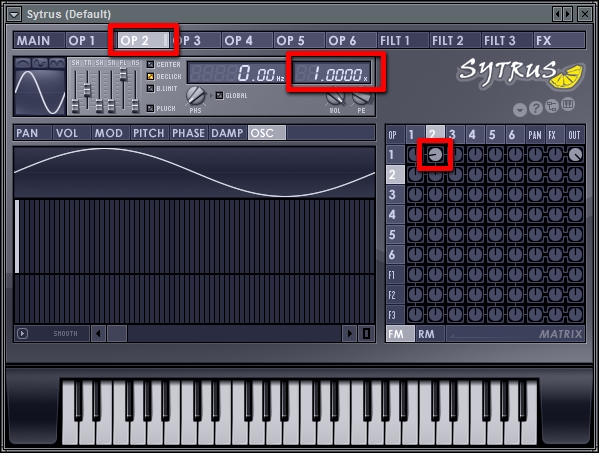Image resolution: width=599 pixels, height=453 pixels.
Task: Click the harmonic scrollbar left arrow
Action: [98, 333]
